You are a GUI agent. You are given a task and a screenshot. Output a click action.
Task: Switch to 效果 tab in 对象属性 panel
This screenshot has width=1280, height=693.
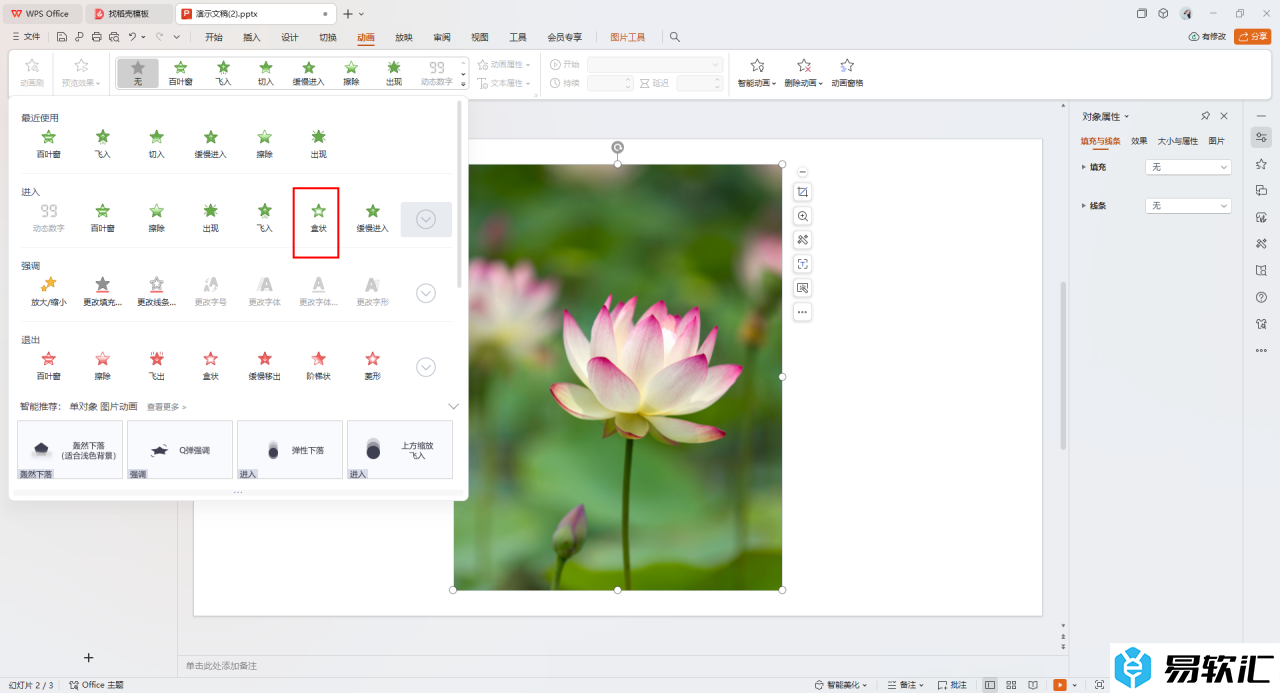[x=1139, y=141]
